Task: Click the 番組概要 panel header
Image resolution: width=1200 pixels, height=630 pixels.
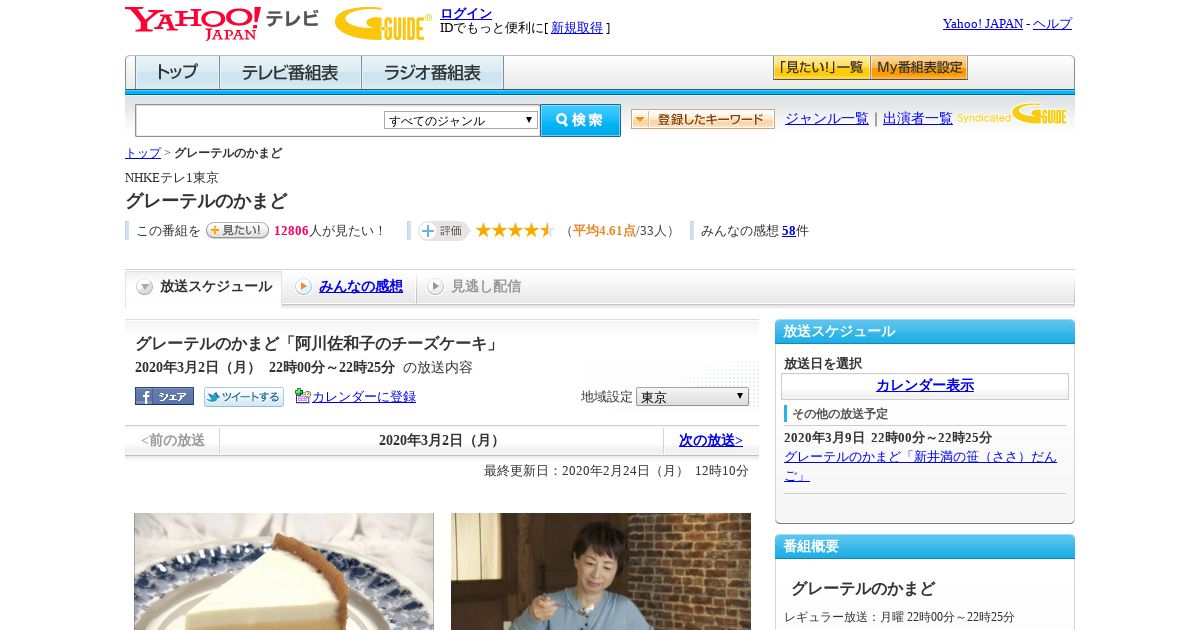Action: [925, 547]
